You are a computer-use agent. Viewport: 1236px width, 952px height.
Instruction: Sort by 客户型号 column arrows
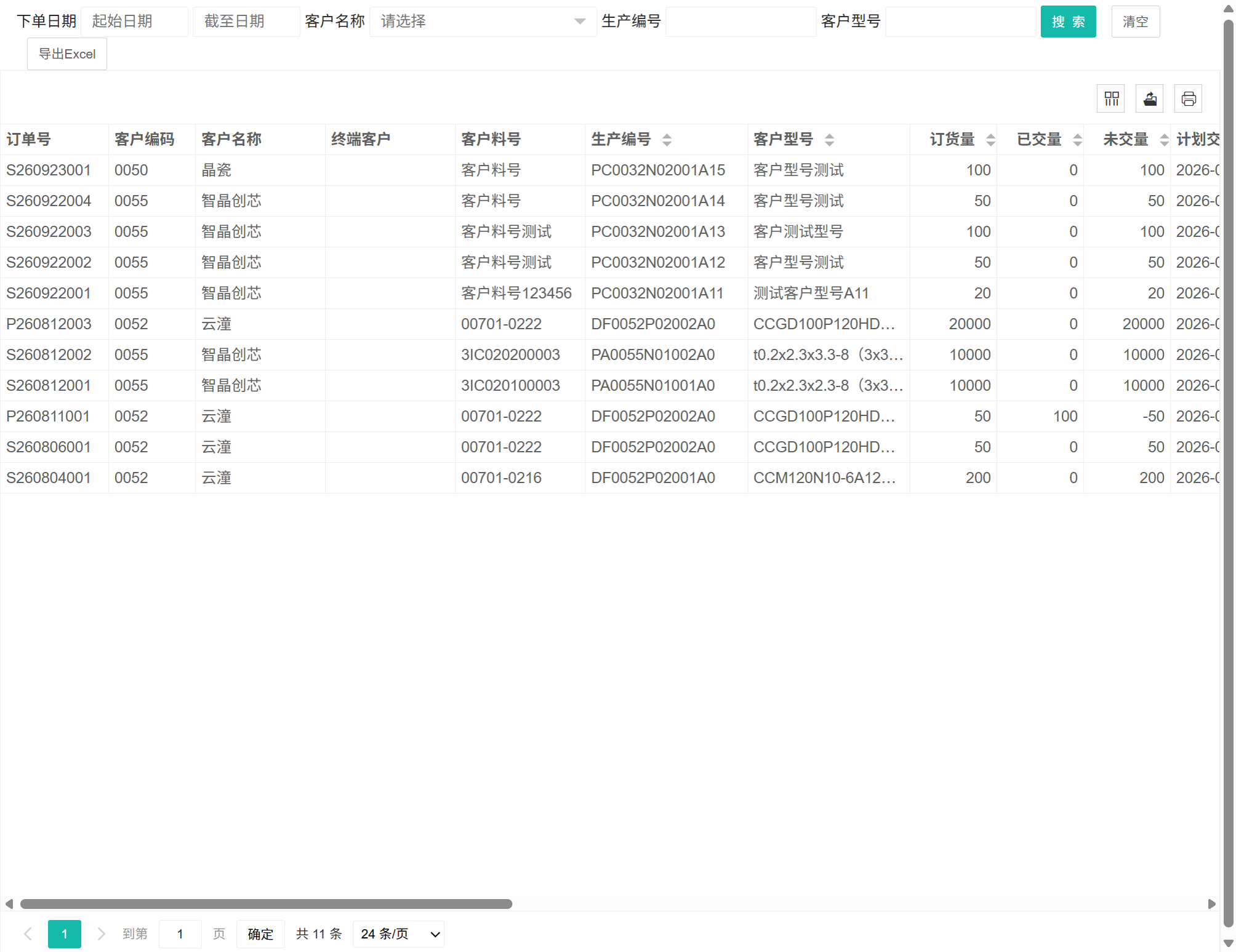[829, 140]
